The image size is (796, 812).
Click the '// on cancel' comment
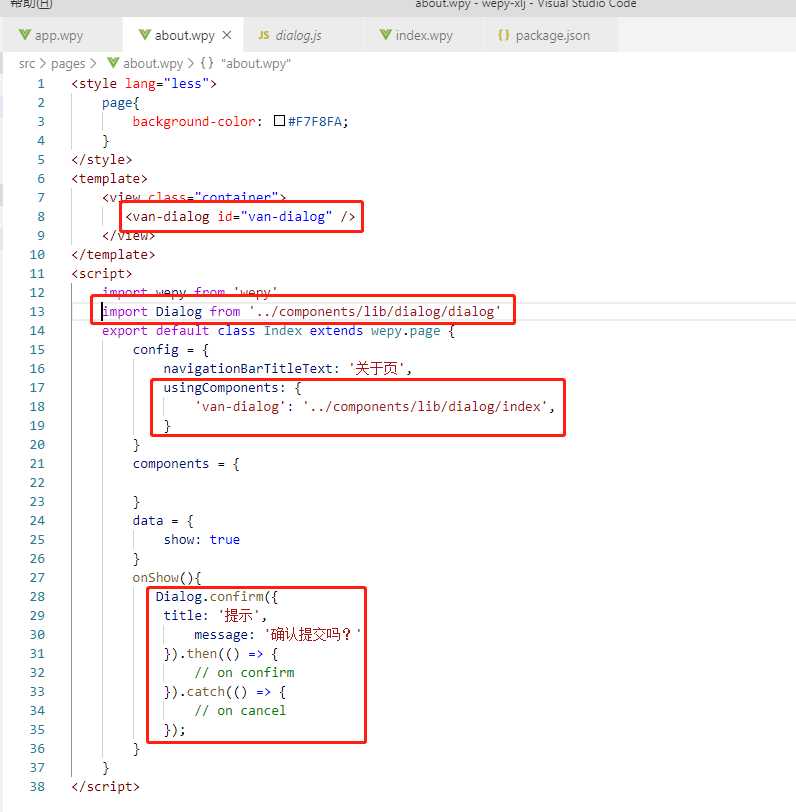pyautogui.click(x=240, y=710)
